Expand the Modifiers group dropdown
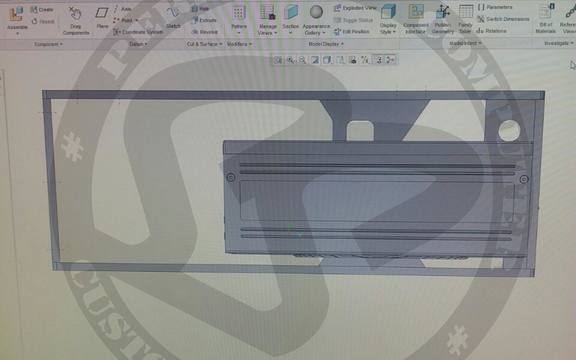Screen dimensions: 576x360 click(x=239, y=44)
